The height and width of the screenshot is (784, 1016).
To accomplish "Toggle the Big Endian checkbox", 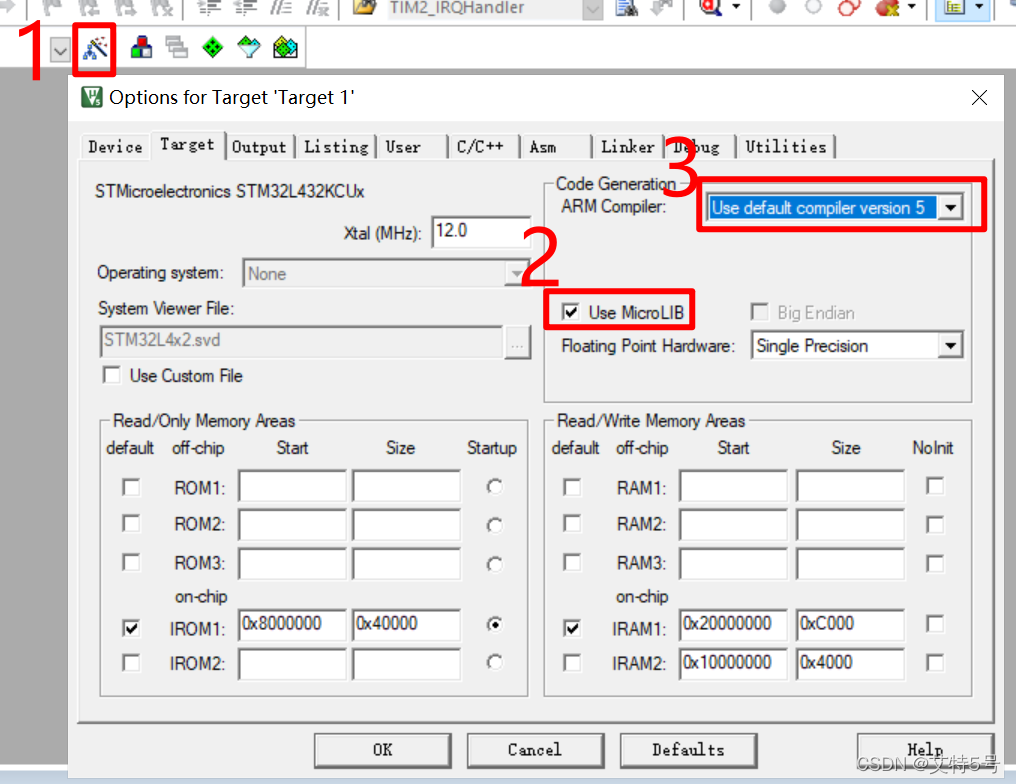I will 759,312.
